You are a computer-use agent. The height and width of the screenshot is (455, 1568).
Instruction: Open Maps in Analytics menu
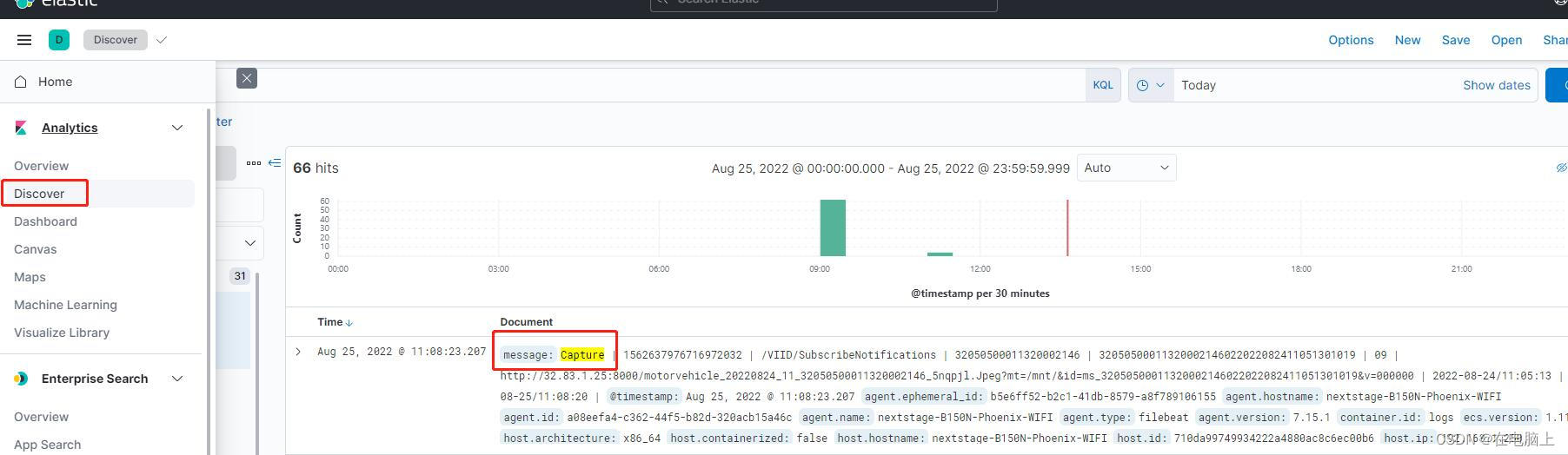[x=30, y=277]
